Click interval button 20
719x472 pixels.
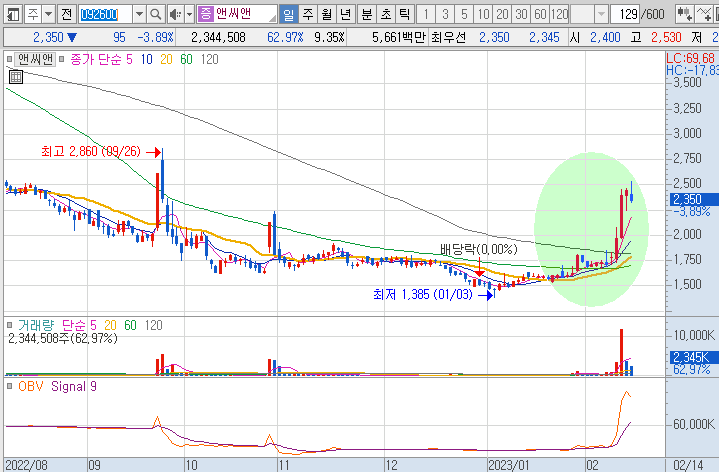tap(502, 15)
